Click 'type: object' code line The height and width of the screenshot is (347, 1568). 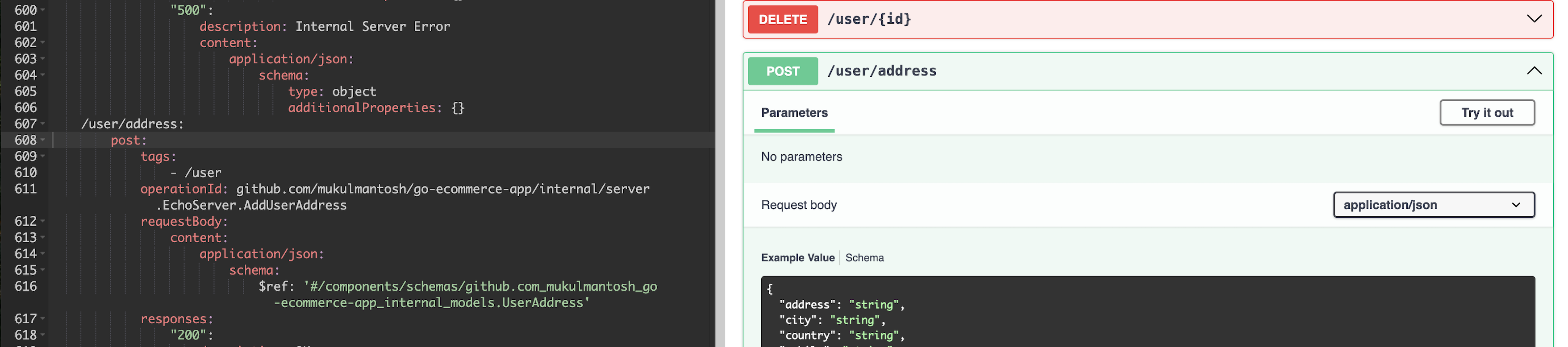332,91
